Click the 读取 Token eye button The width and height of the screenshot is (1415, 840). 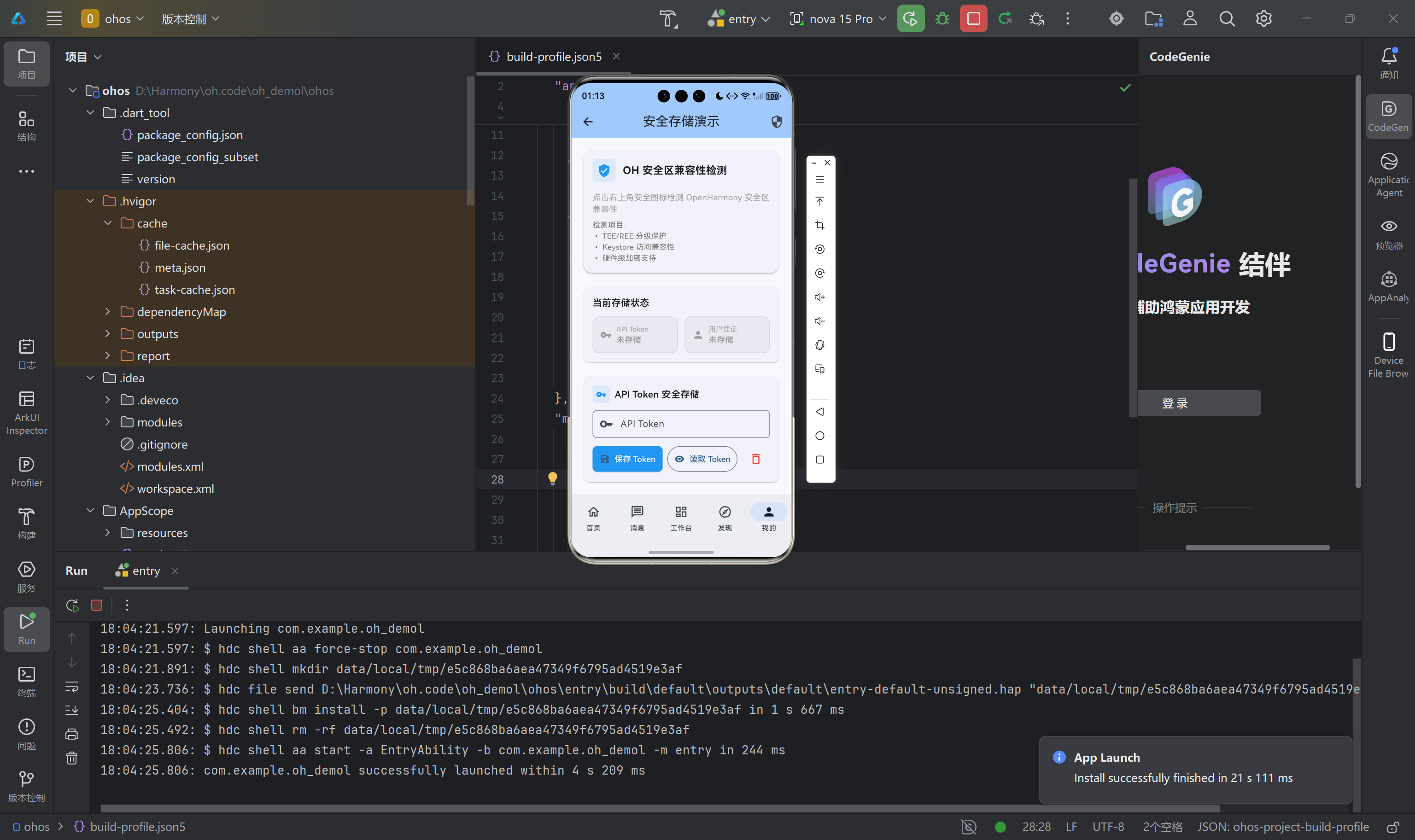pos(702,459)
